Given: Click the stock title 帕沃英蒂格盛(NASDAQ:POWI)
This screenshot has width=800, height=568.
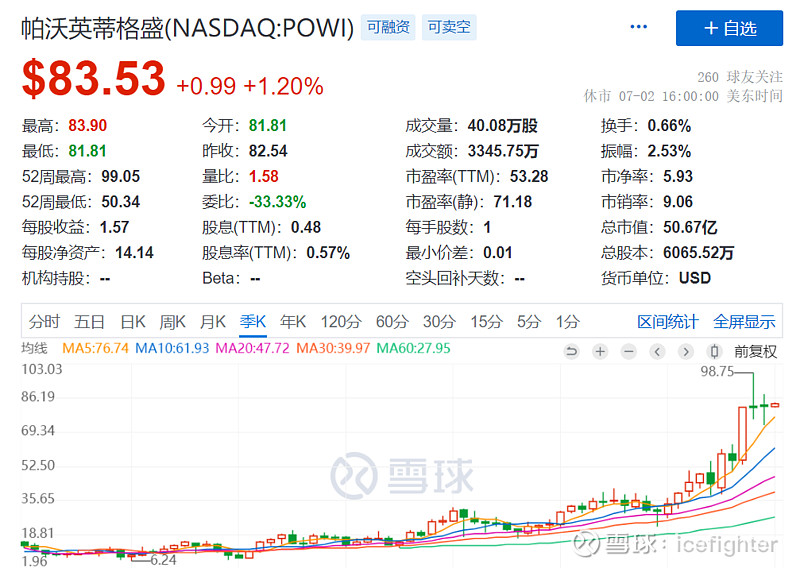Looking at the screenshot, I should tap(187, 28).
